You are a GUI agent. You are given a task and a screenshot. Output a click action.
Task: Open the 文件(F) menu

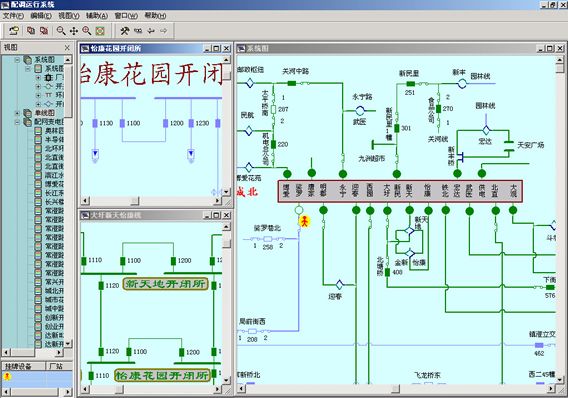coord(13,16)
